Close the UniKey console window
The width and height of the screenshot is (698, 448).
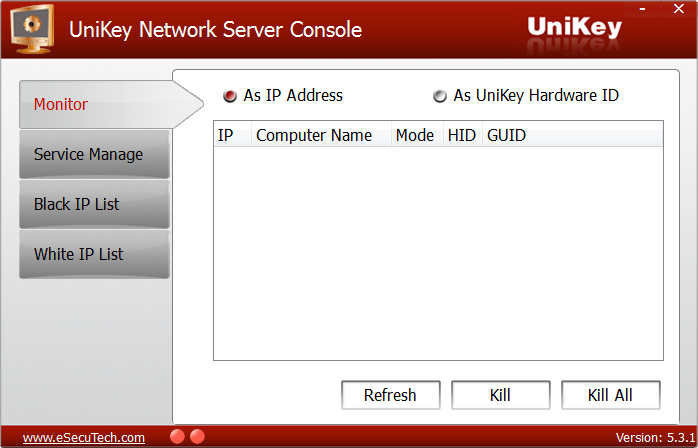[679, 8]
